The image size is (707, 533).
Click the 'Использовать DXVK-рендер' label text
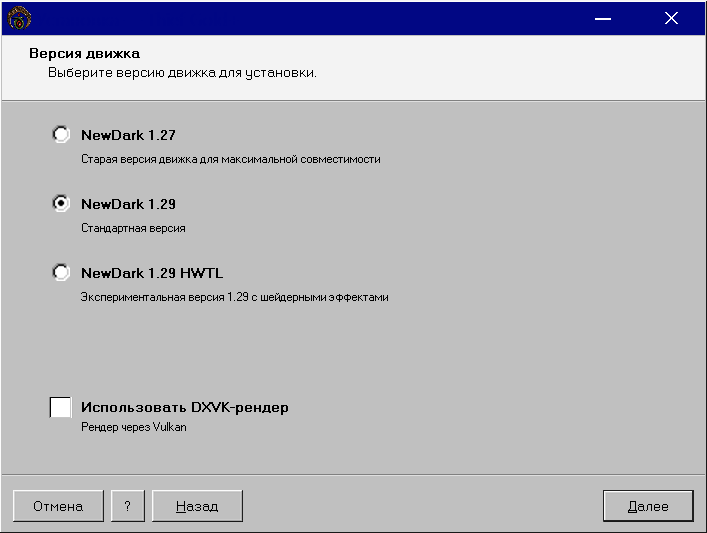pyautogui.click(x=185, y=407)
